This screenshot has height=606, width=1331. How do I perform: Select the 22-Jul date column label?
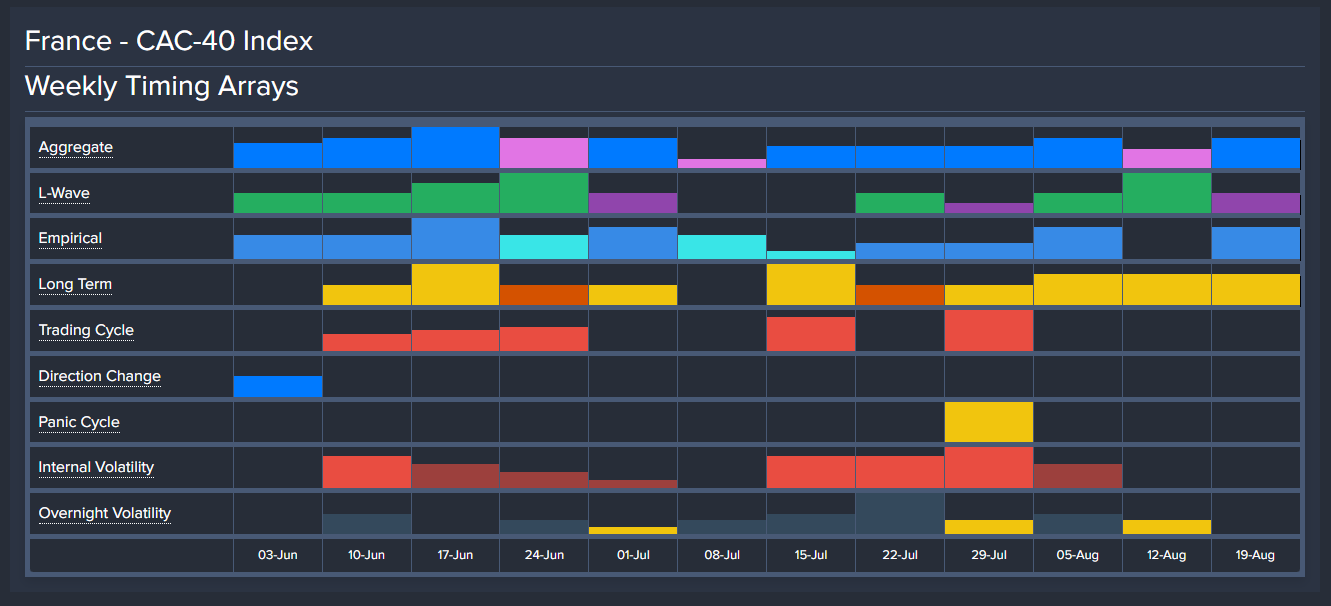[x=900, y=555]
